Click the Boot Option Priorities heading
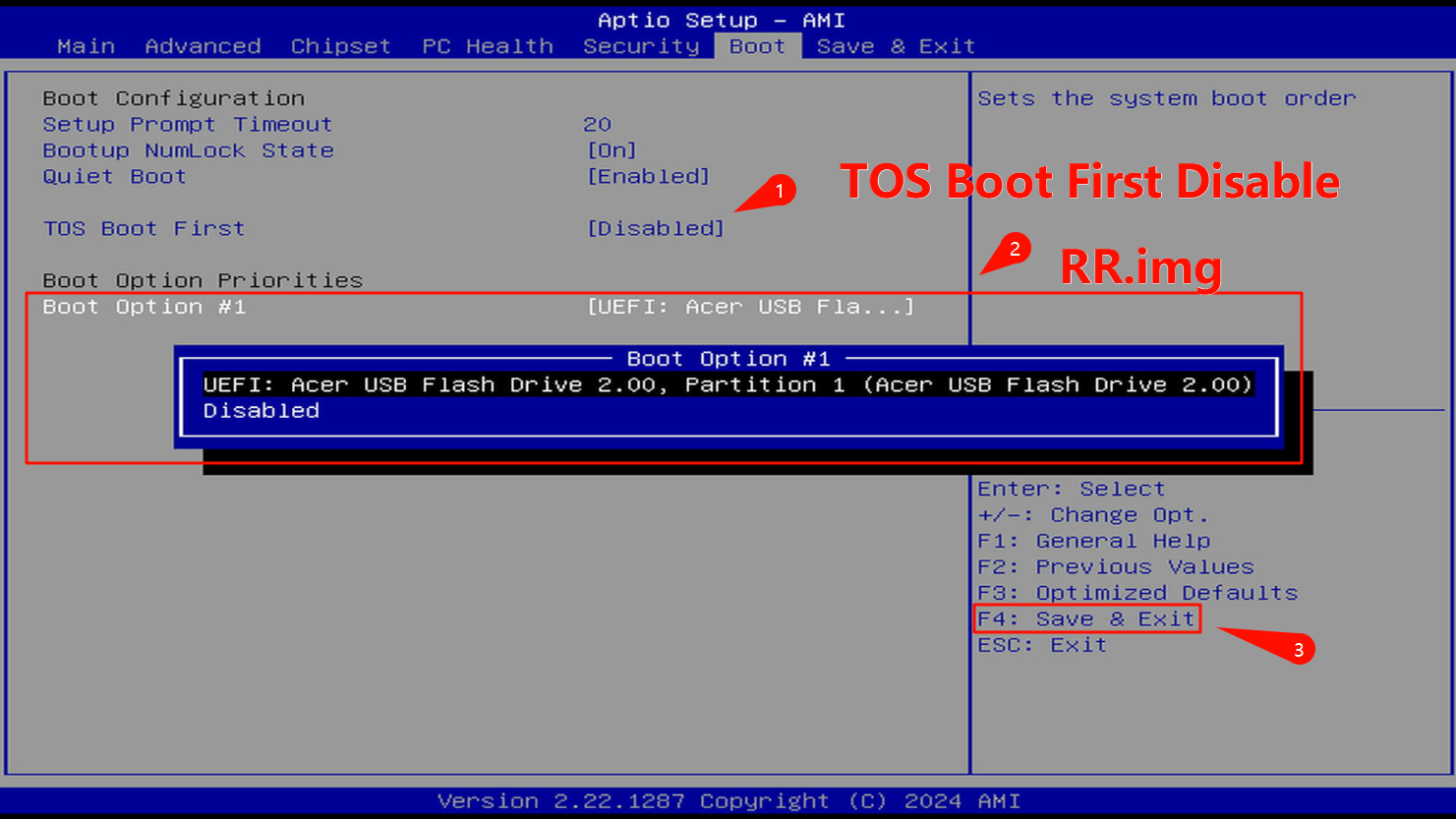The image size is (1456, 819). 203,280
